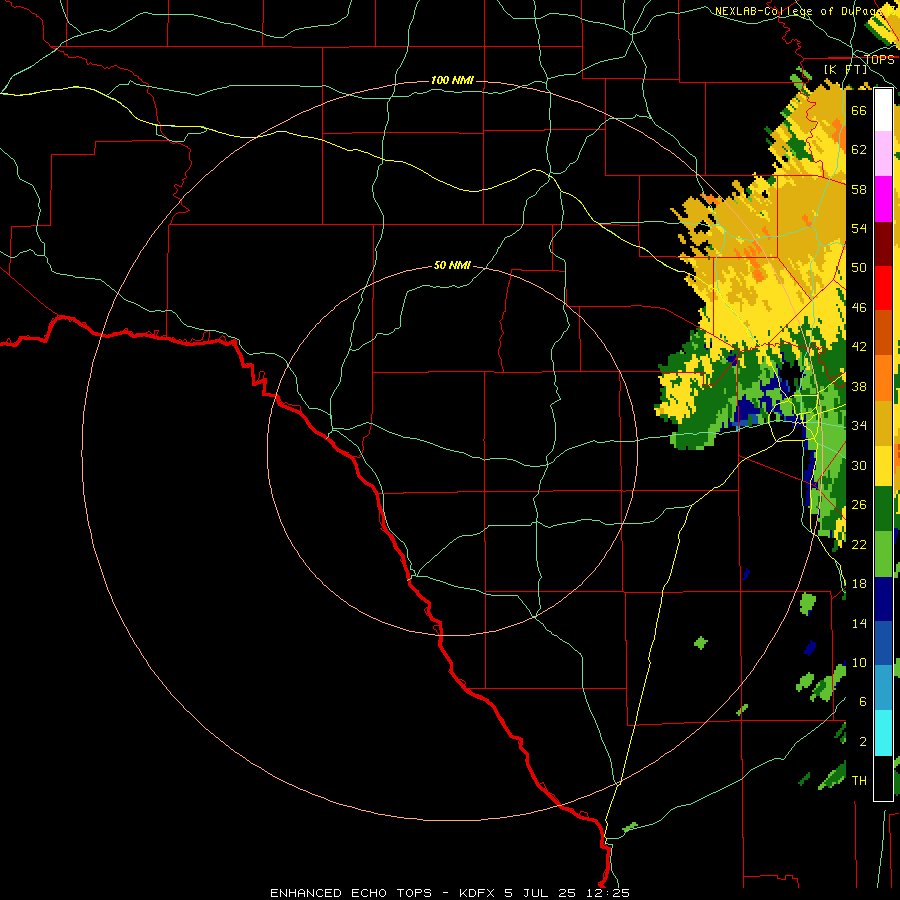Click the dark green 26-30 kft swatch
The image size is (900, 900).
(x=883, y=509)
